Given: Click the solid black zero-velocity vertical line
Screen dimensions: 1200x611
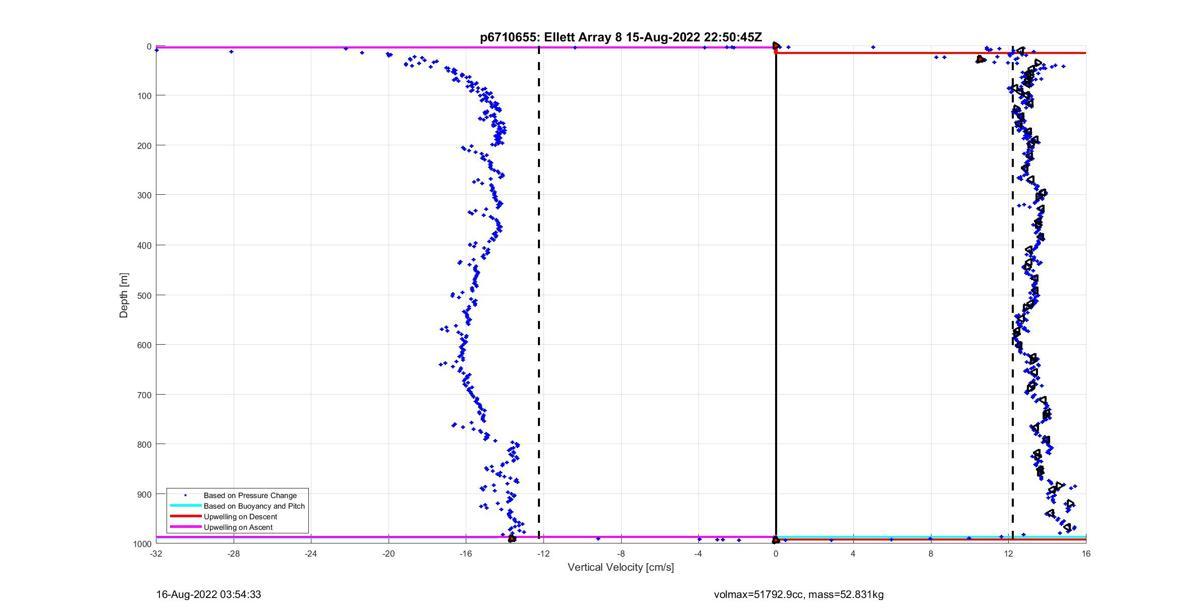Looking at the screenshot, I should [776, 295].
